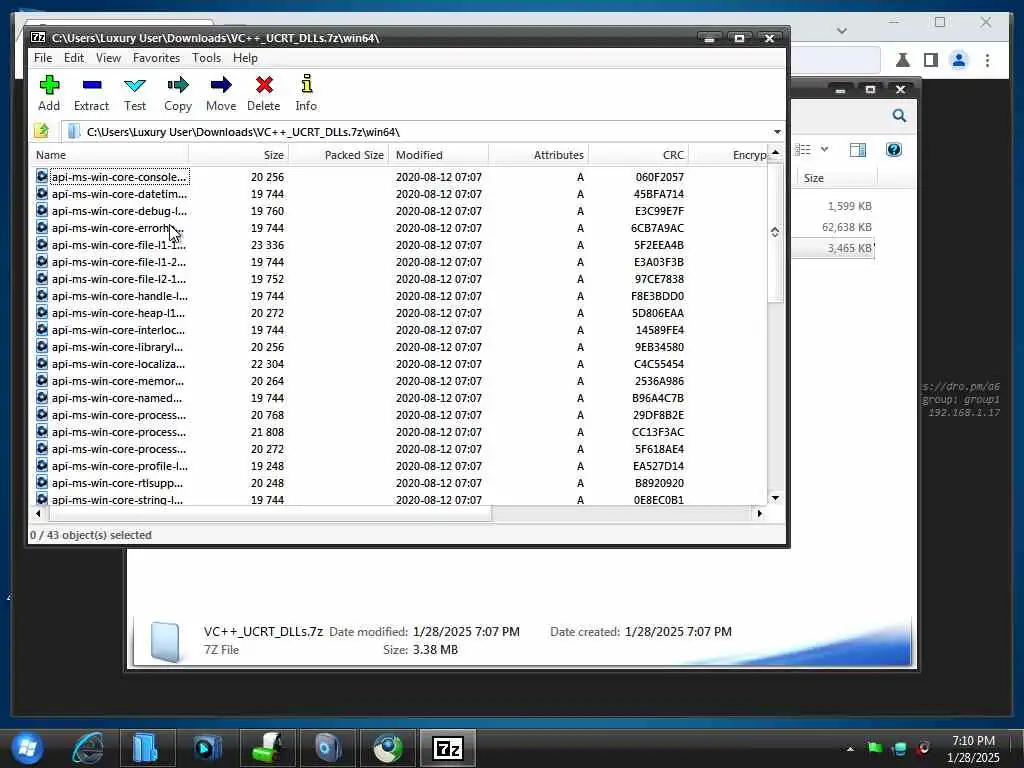Click the Delete toolbar button
The height and width of the screenshot is (768, 1024).
264,93
